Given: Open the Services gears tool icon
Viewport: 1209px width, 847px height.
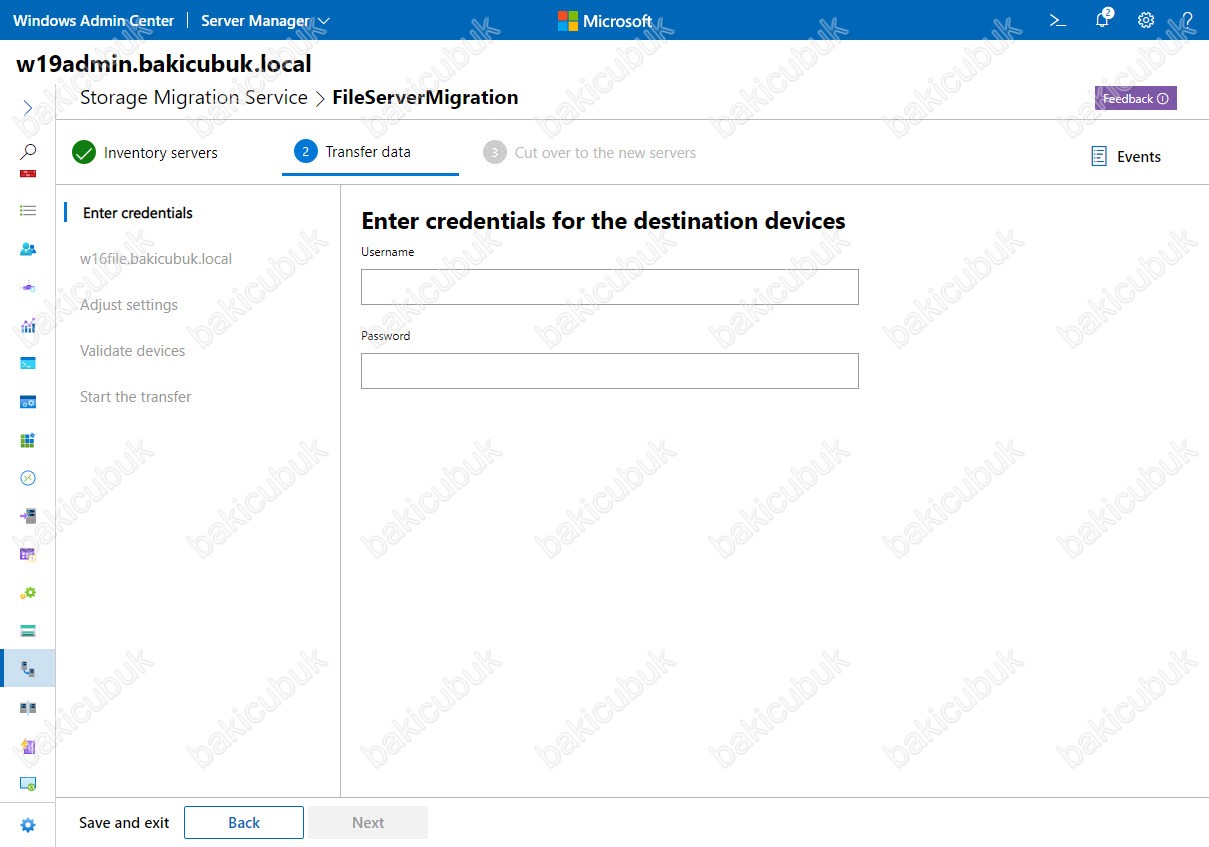Looking at the screenshot, I should tap(28, 592).
